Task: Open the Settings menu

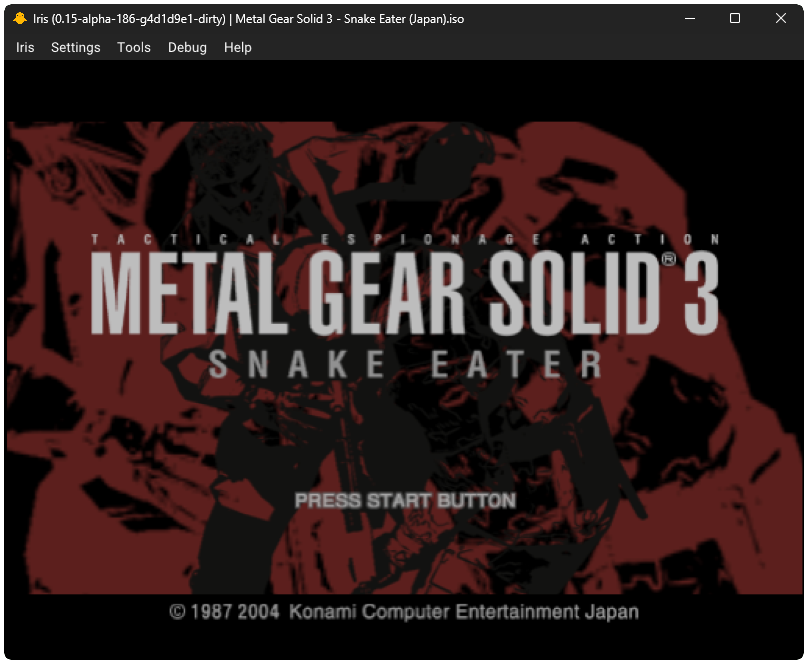Action: (x=75, y=47)
